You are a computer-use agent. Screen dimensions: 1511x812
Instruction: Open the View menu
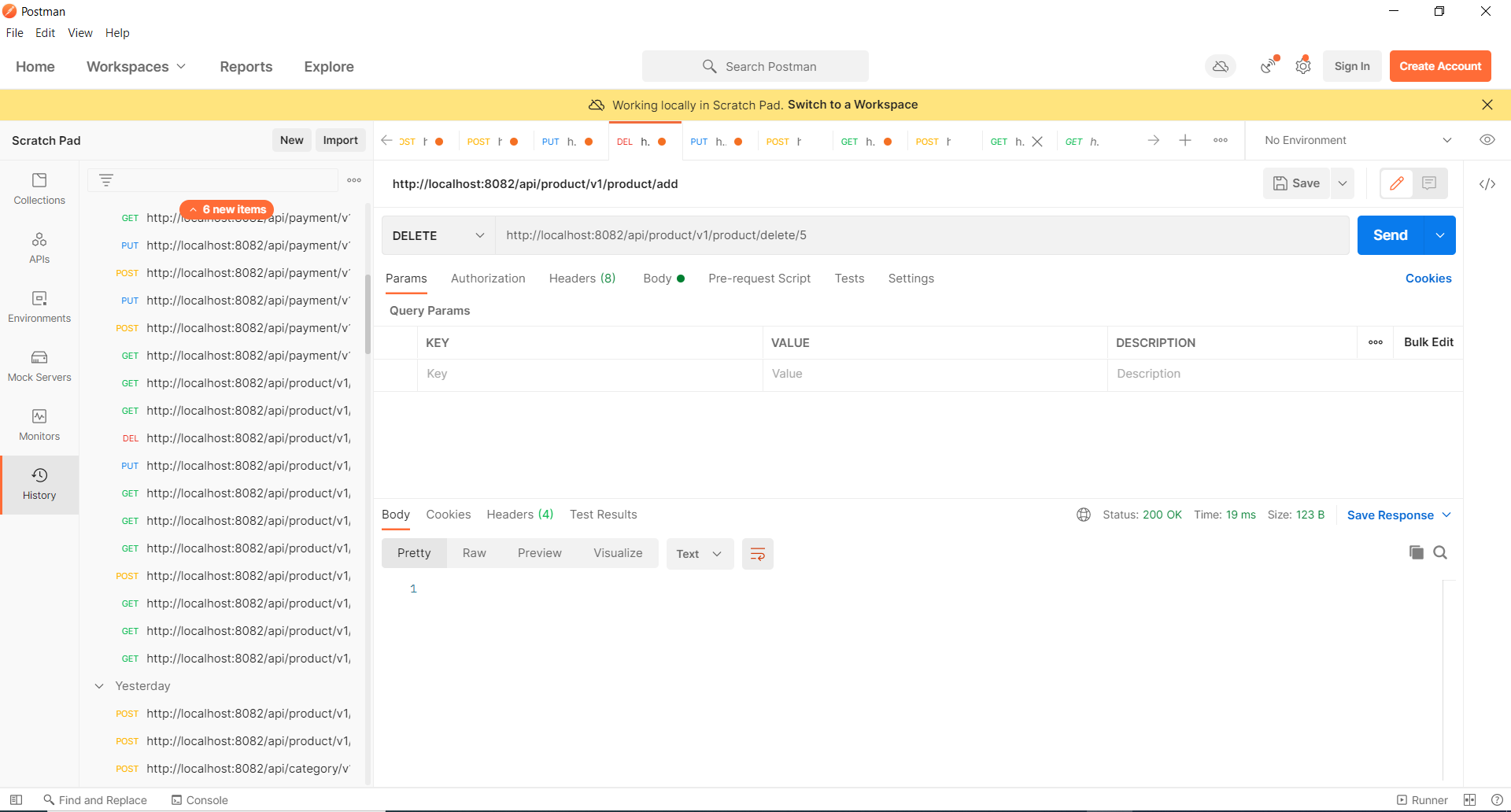click(x=80, y=32)
